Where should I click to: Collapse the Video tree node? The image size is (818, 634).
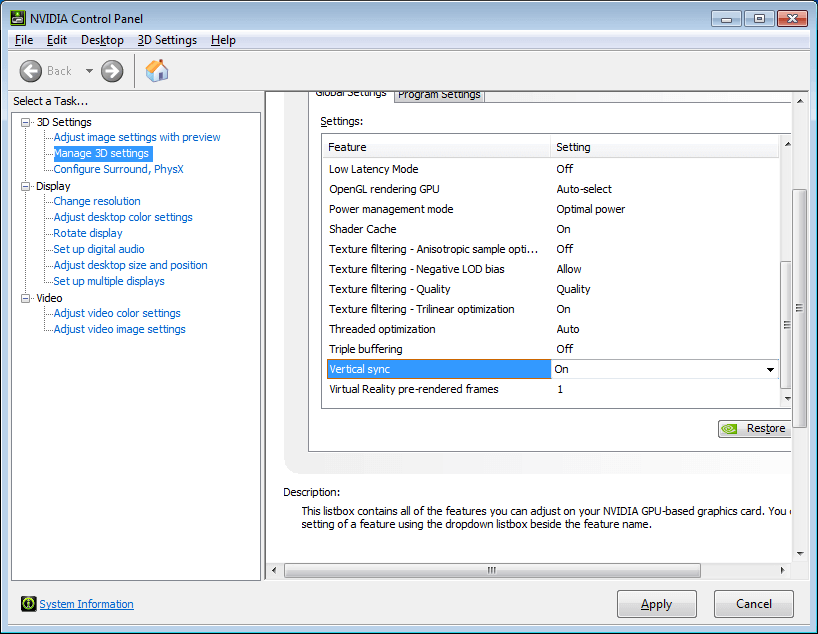(x=25, y=298)
